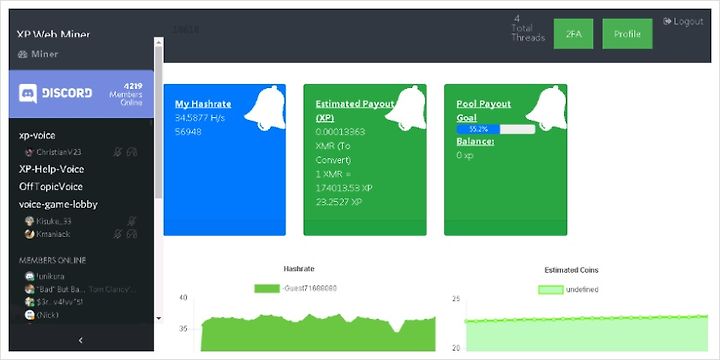Click Kmaniack's deafened headphones icon

click(x=132, y=234)
